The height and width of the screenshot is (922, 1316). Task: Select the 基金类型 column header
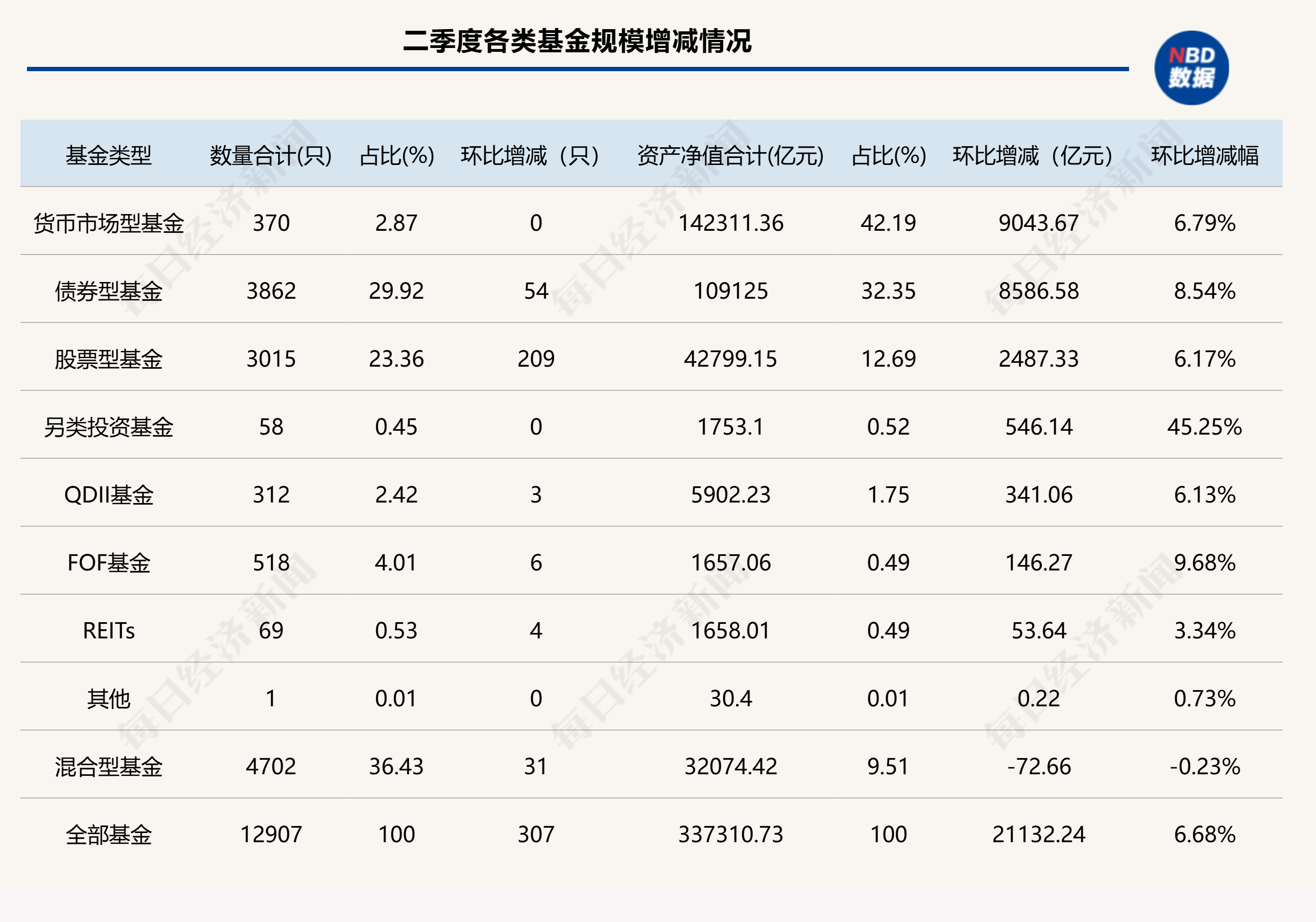coord(108,155)
